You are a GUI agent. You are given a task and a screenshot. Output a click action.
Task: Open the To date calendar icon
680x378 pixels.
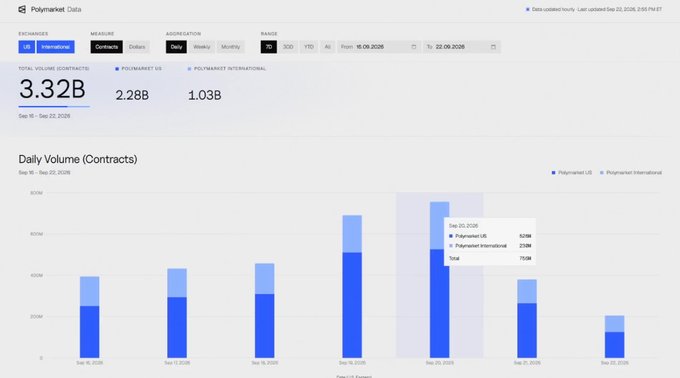click(x=493, y=47)
